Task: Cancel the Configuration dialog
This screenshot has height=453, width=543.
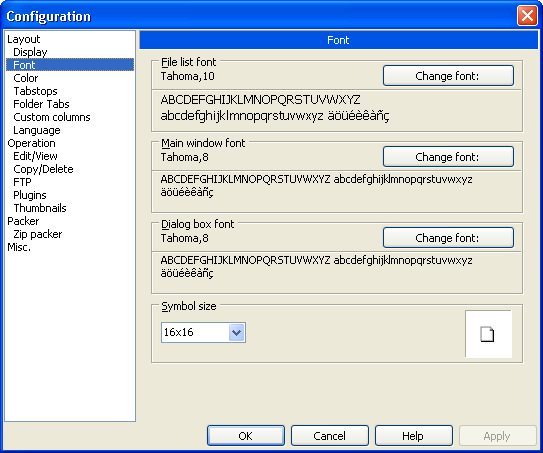Action: pyautogui.click(x=330, y=436)
